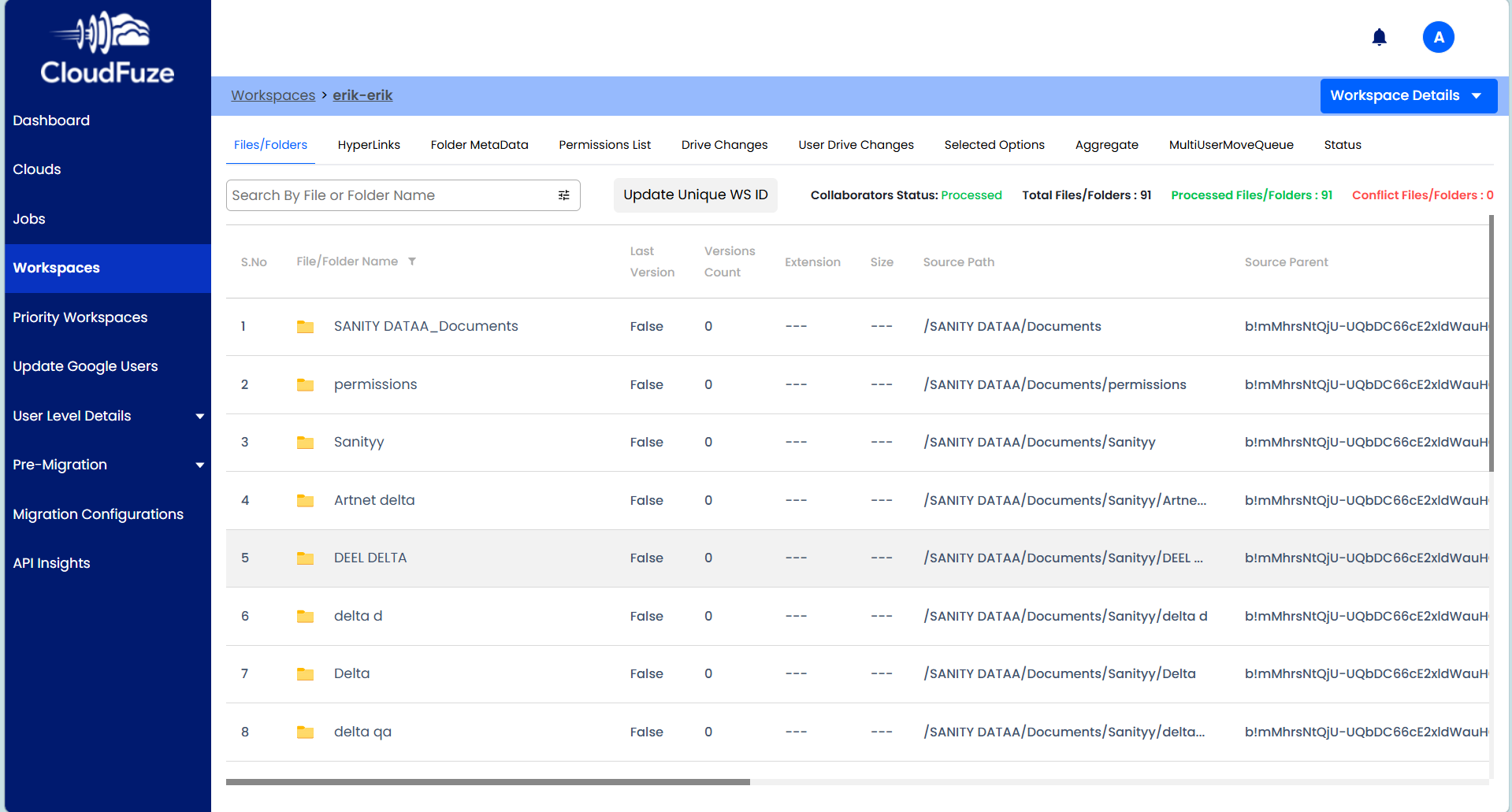Click the Sanityy folder name
1512x812 pixels.
pos(358,442)
